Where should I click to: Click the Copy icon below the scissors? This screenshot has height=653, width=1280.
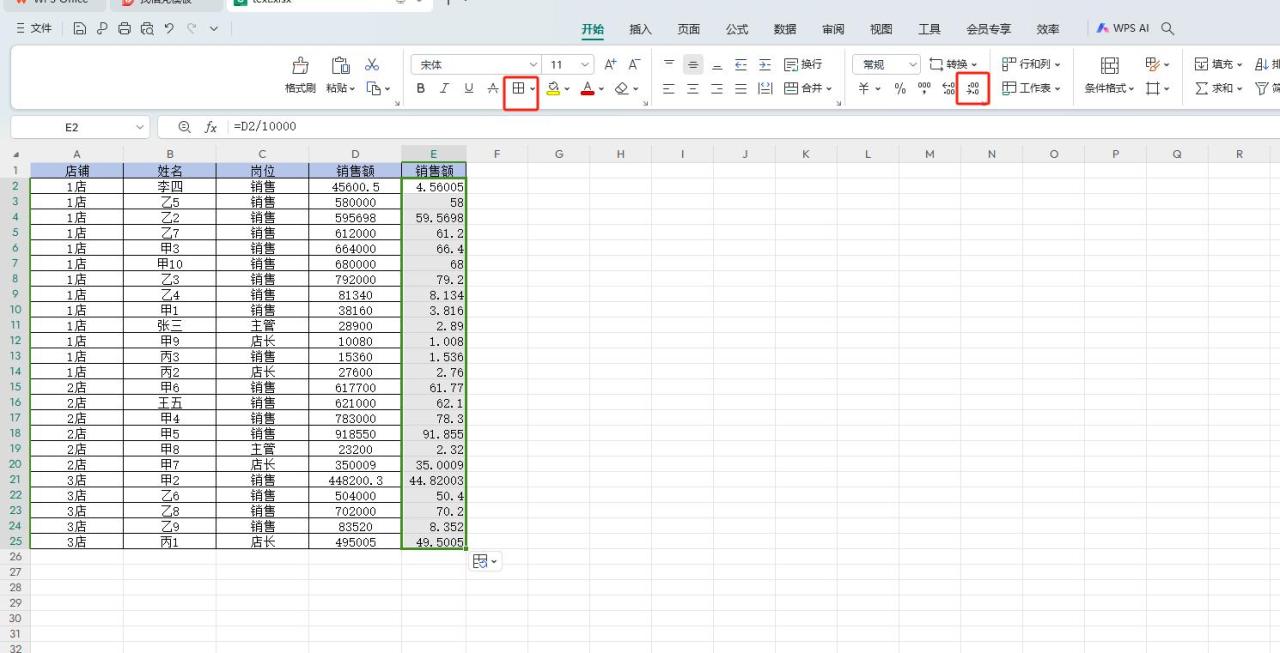tap(373, 88)
